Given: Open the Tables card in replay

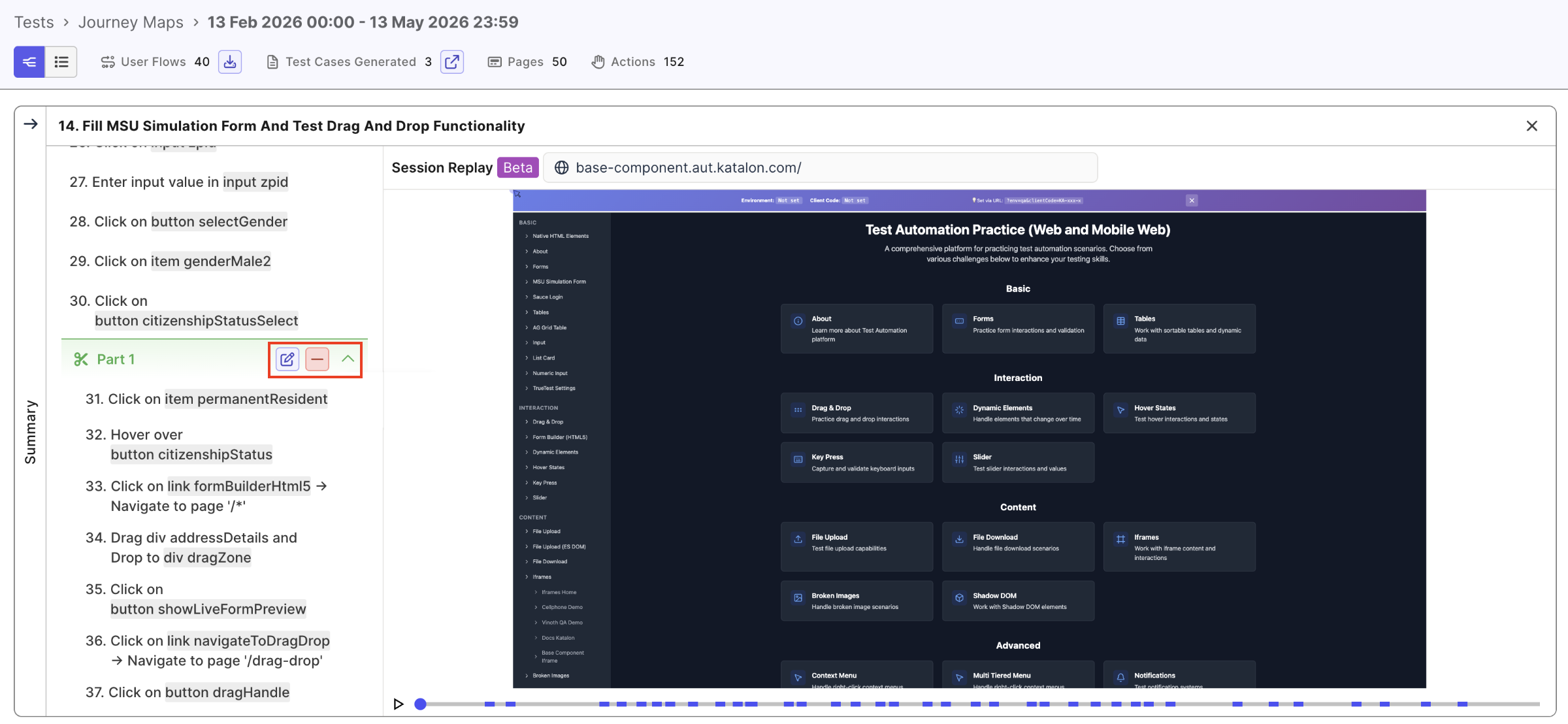Looking at the screenshot, I should tap(1179, 329).
